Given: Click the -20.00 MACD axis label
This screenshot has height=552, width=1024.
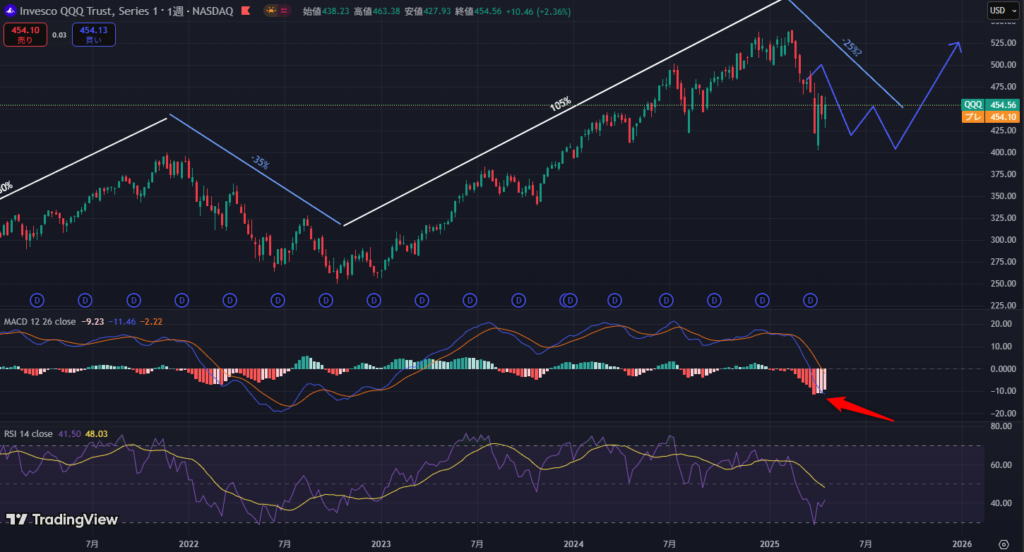Looking at the screenshot, I should [1003, 413].
